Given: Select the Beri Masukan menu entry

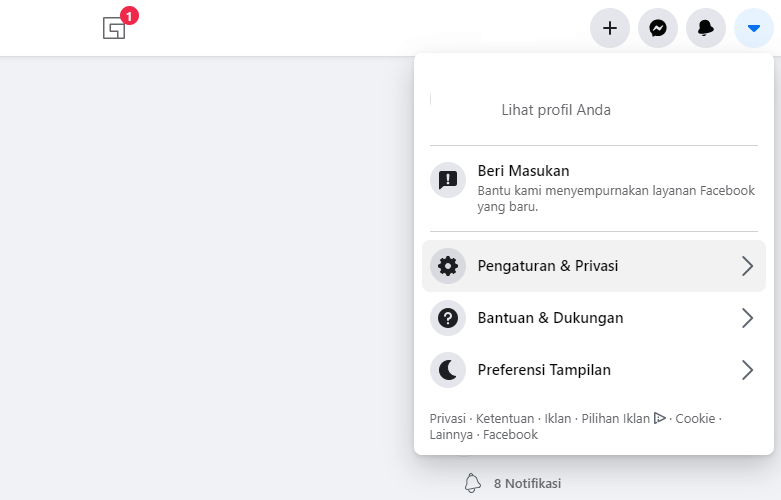Looking at the screenshot, I should coord(594,188).
